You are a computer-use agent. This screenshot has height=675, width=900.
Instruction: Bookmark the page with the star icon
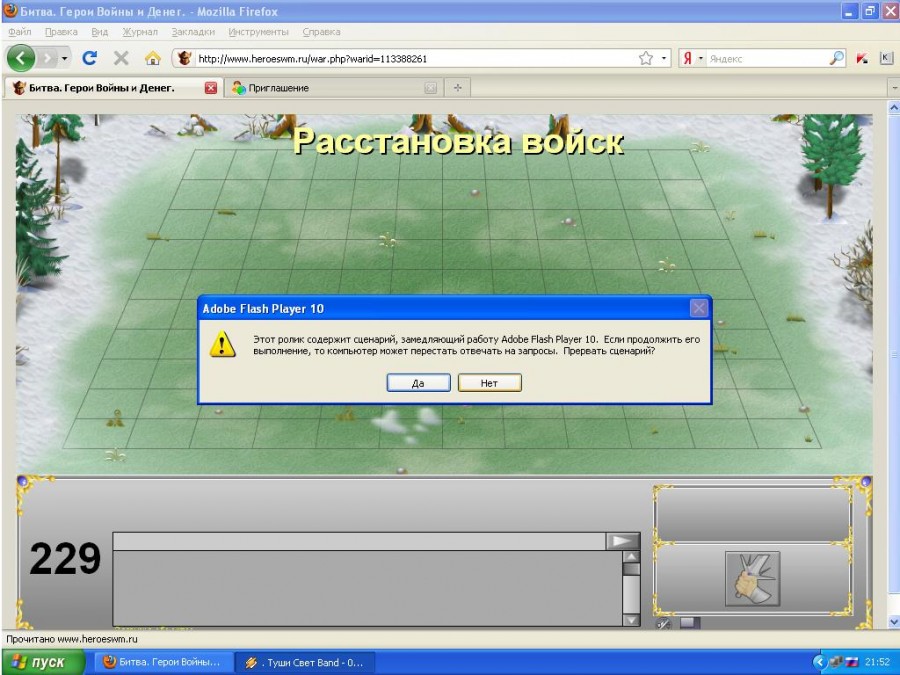[x=646, y=58]
